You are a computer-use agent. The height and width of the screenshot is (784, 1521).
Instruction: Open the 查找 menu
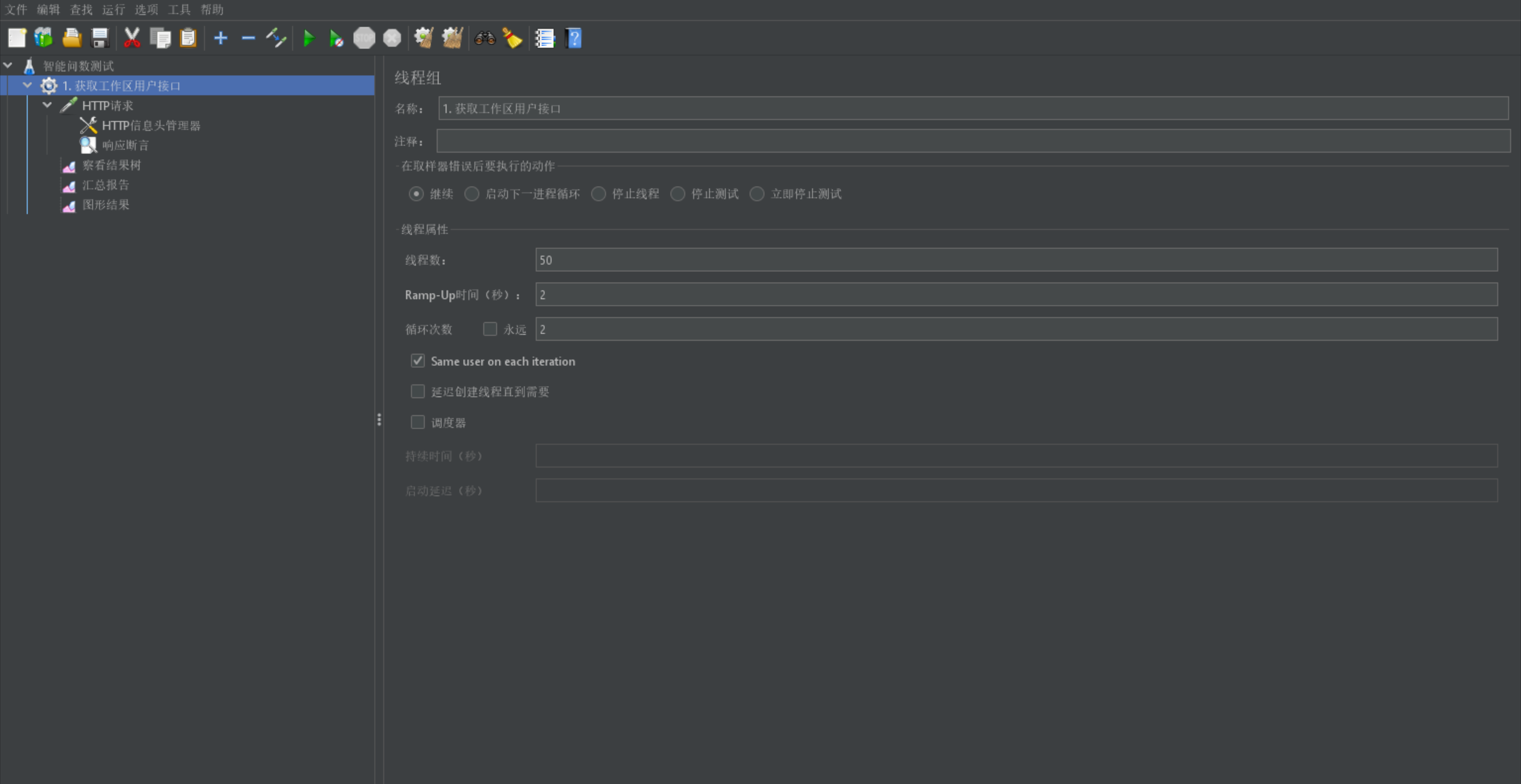point(82,10)
